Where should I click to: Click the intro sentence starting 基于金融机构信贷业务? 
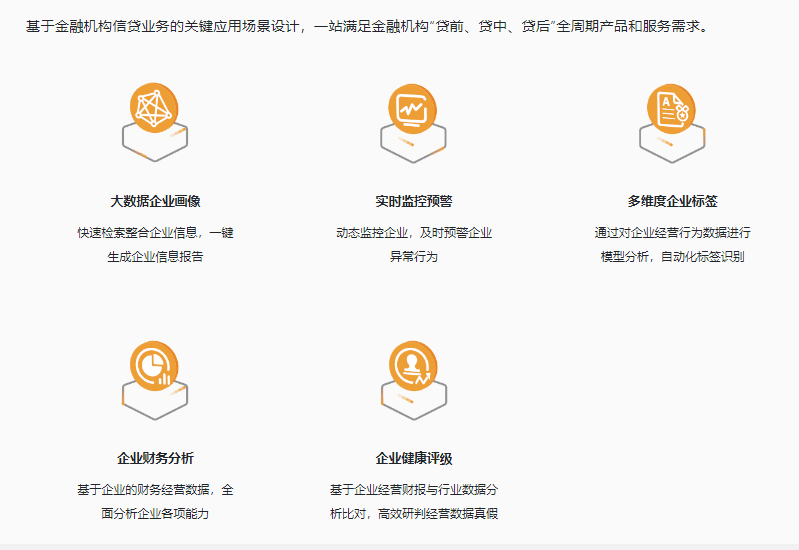click(368, 26)
